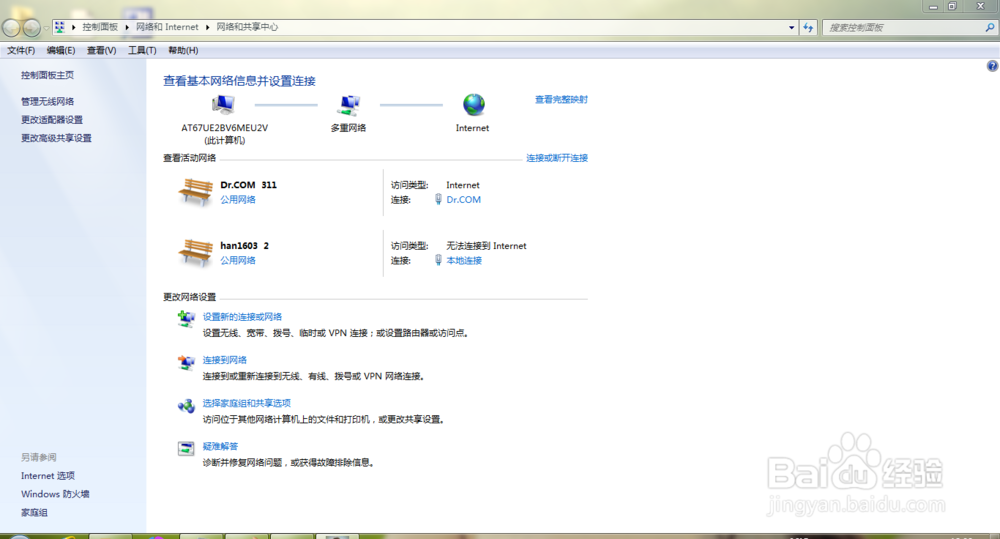Click the search magnifier icon

989,27
